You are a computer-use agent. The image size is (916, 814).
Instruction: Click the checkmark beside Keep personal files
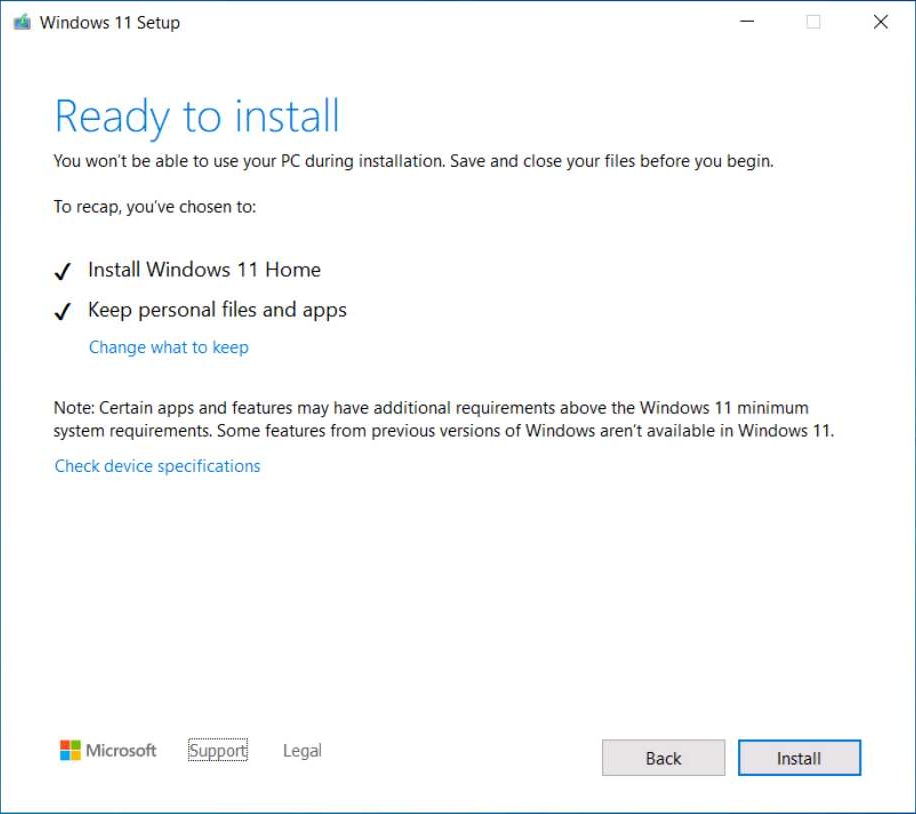tap(62, 310)
